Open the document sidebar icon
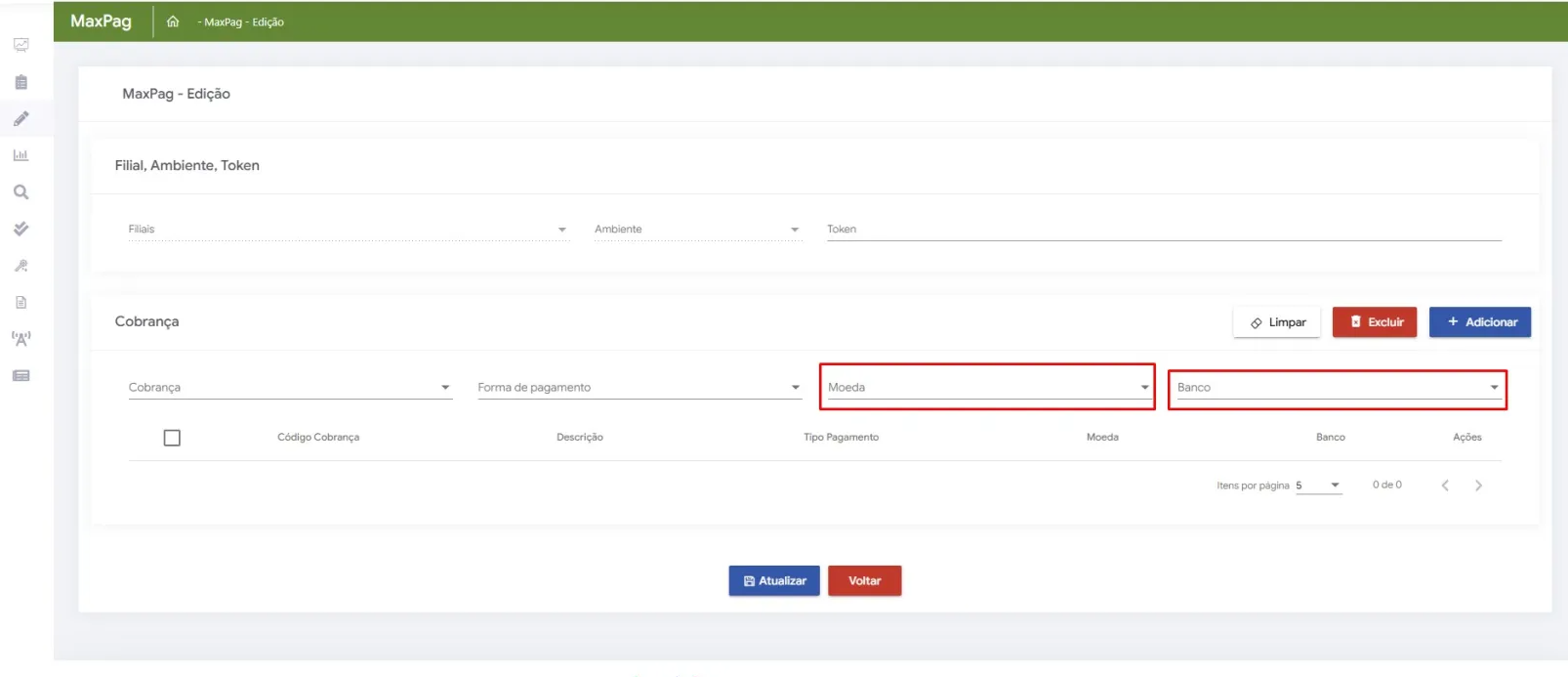 21,303
